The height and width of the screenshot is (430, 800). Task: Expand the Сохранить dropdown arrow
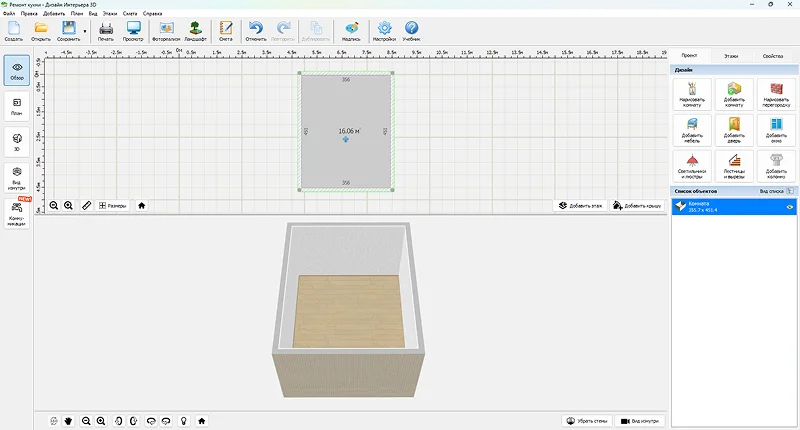pyautogui.click(x=85, y=32)
